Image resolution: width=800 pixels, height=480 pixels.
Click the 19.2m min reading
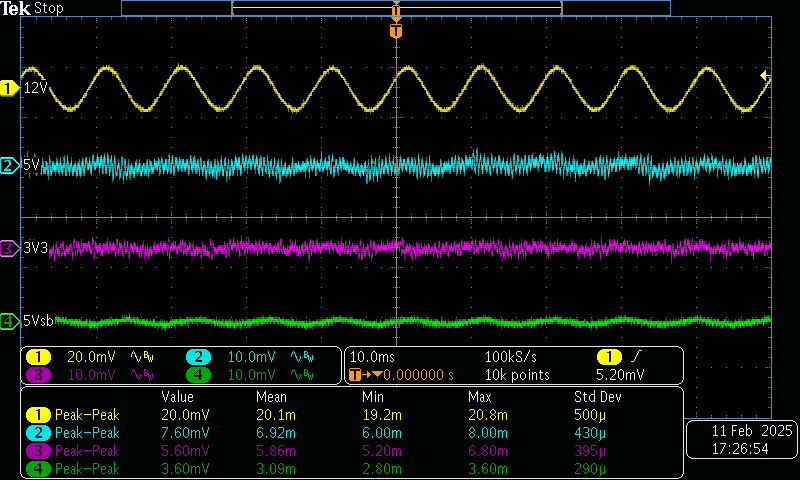click(x=382, y=415)
